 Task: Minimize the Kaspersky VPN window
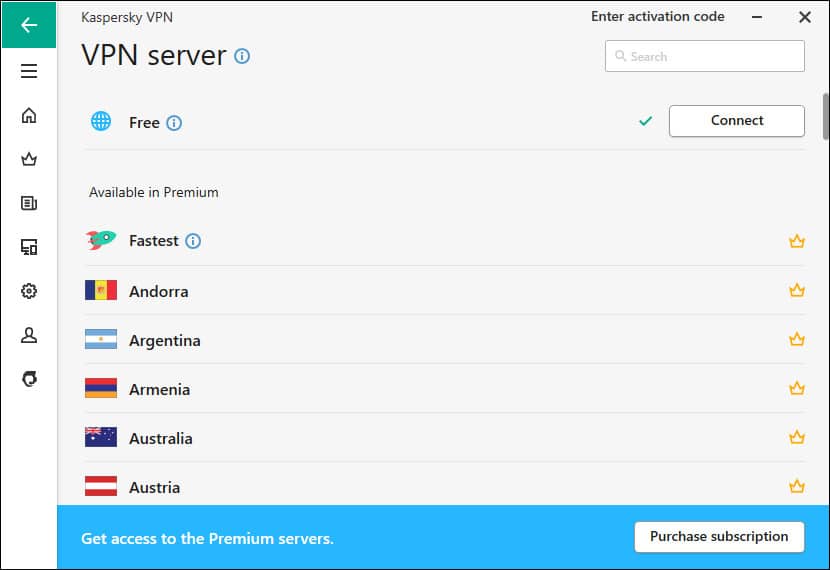757,17
